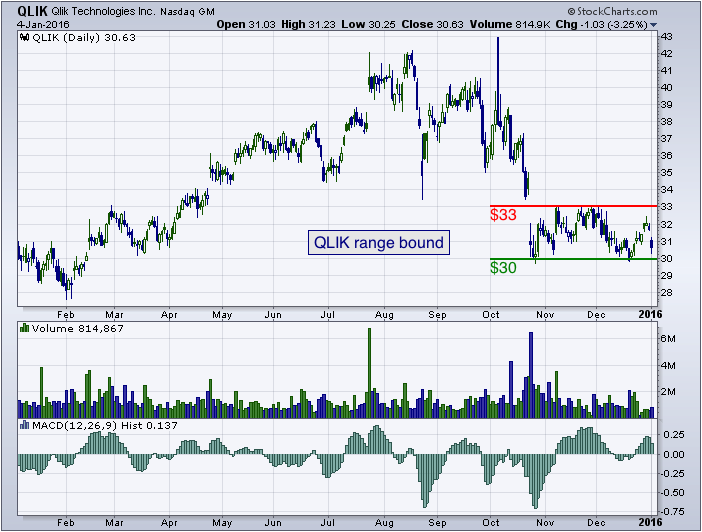The height and width of the screenshot is (532, 702).
Task: Select the 'QLIK range bound' annotation box
Action: pyautogui.click(x=379, y=243)
